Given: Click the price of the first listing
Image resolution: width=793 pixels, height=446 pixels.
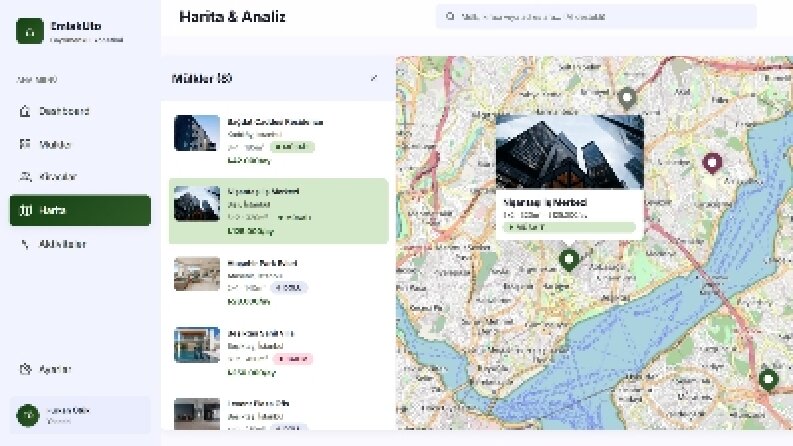Looking at the screenshot, I should 249,160.
